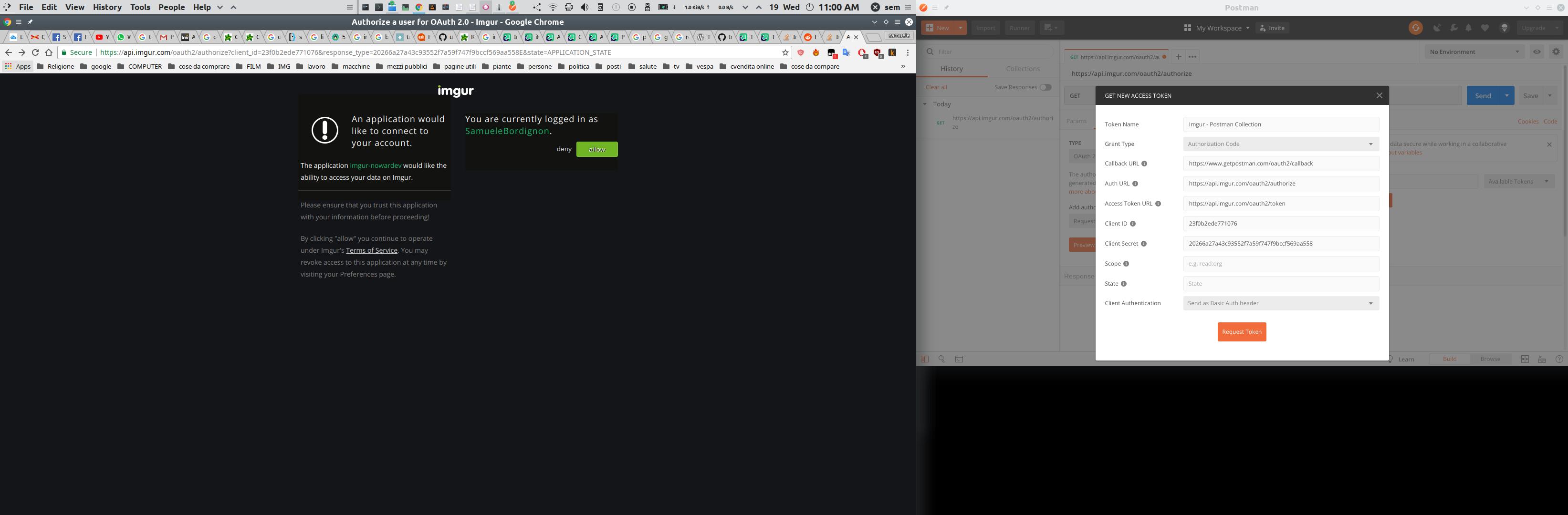Viewport: 1568px width, 515px height.
Task: Click the Wi-Fi icon in system tray
Action: (x=553, y=7)
